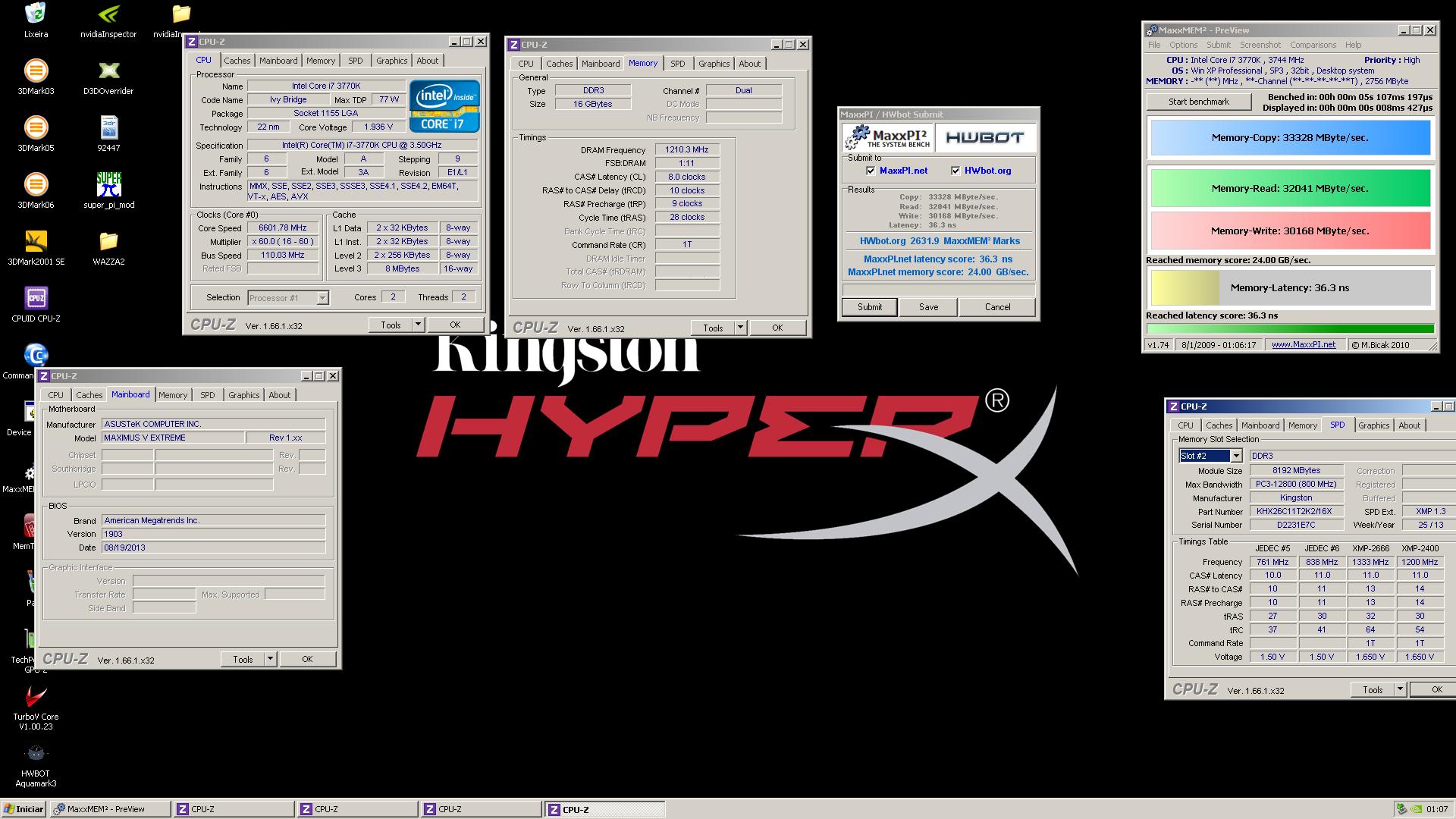Viewport: 1456px width, 819px height.
Task: Open the MaxxMEM desktop icon
Action: pos(29,472)
